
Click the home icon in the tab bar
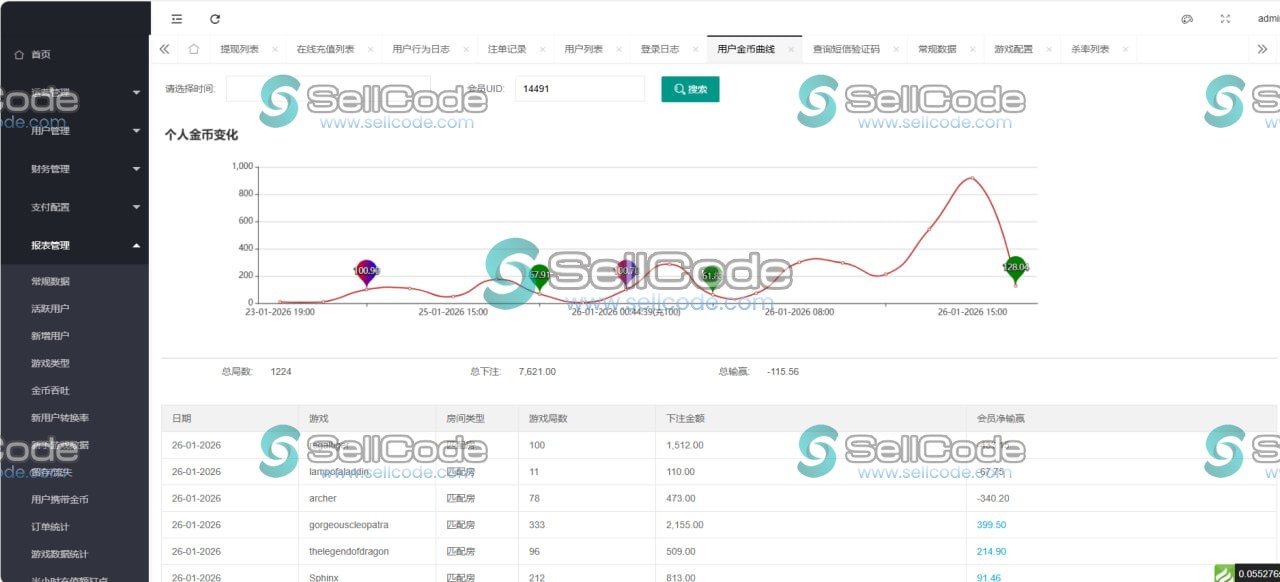point(193,47)
